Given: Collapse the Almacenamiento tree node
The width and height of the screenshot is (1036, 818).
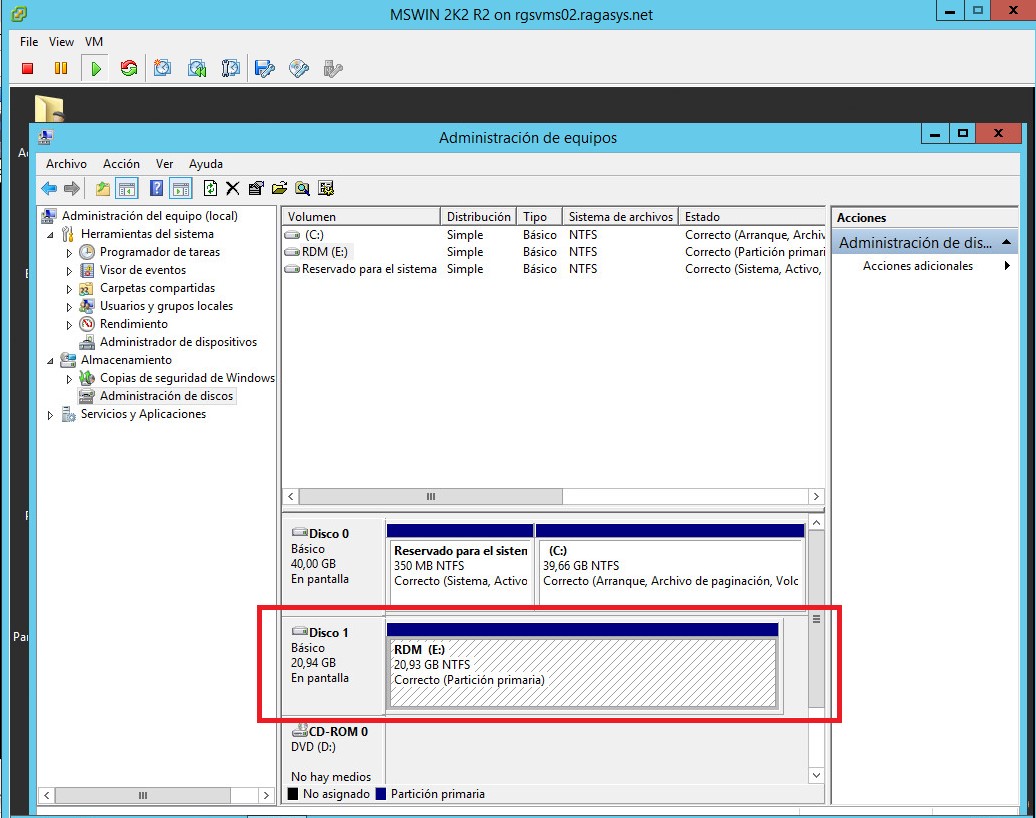Looking at the screenshot, I should click(49, 360).
